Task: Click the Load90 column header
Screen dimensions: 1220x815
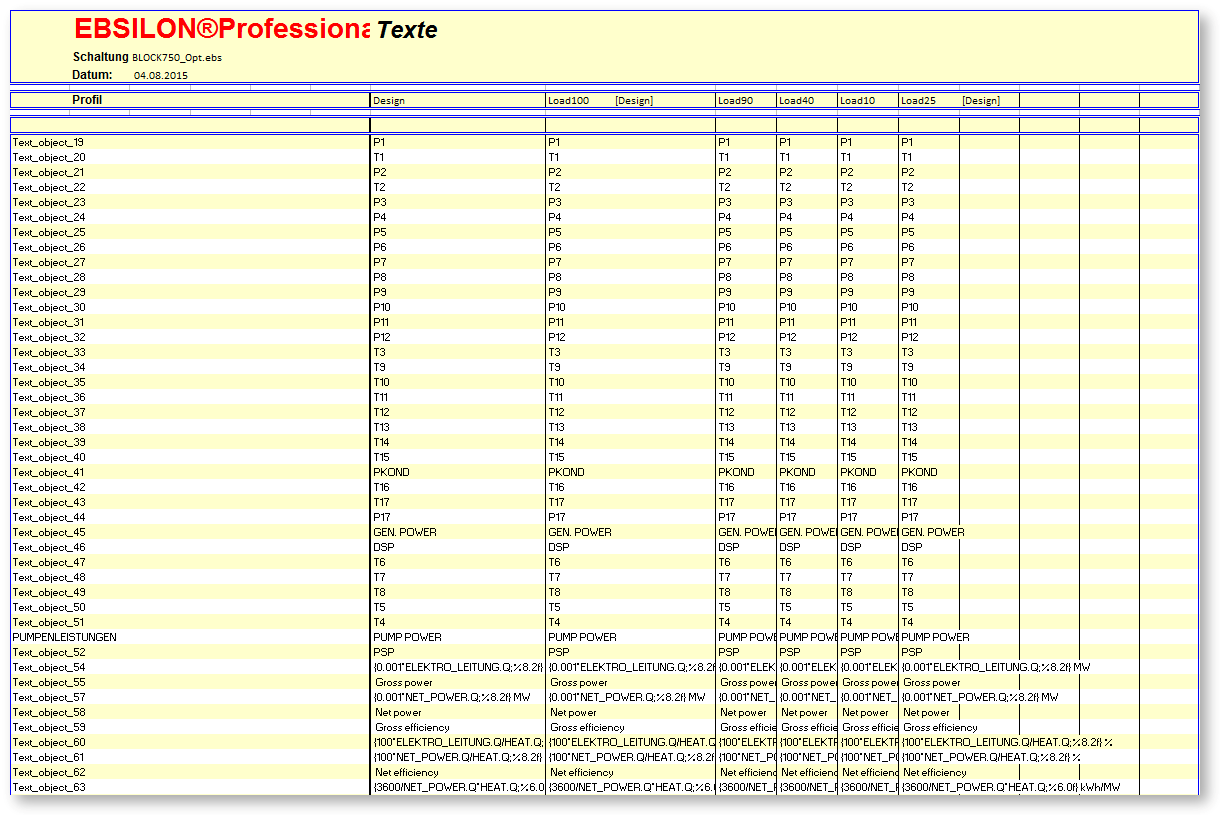Action: coord(735,101)
